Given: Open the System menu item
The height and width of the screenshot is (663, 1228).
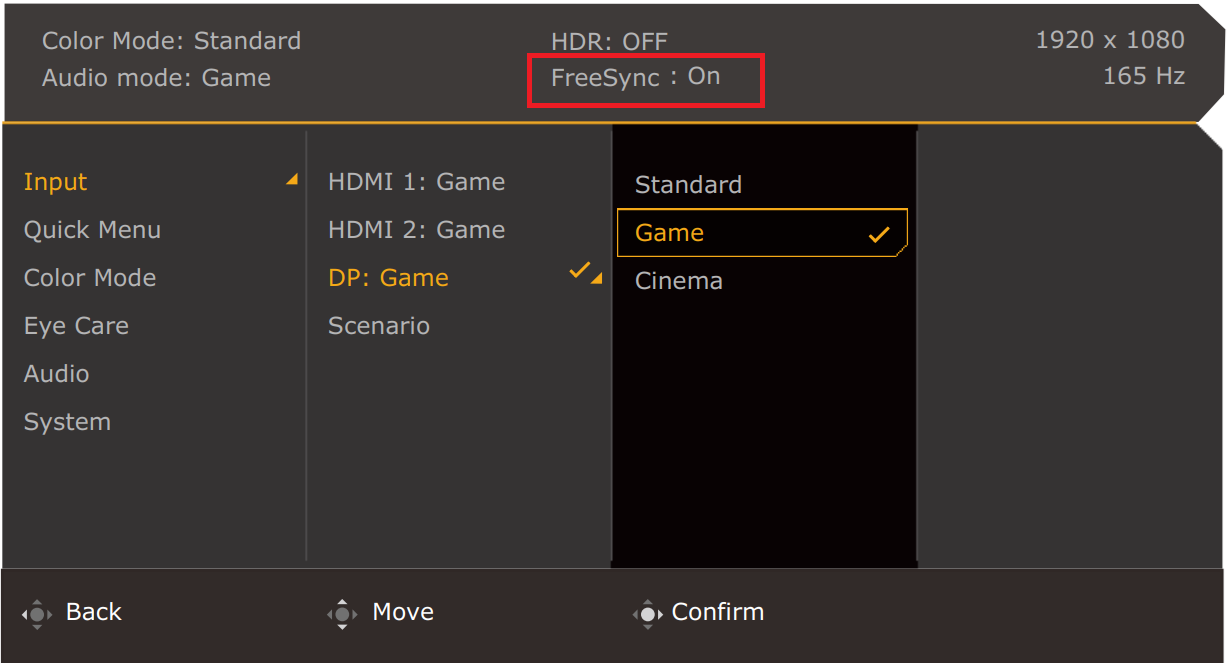Looking at the screenshot, I should click(67, 422).
